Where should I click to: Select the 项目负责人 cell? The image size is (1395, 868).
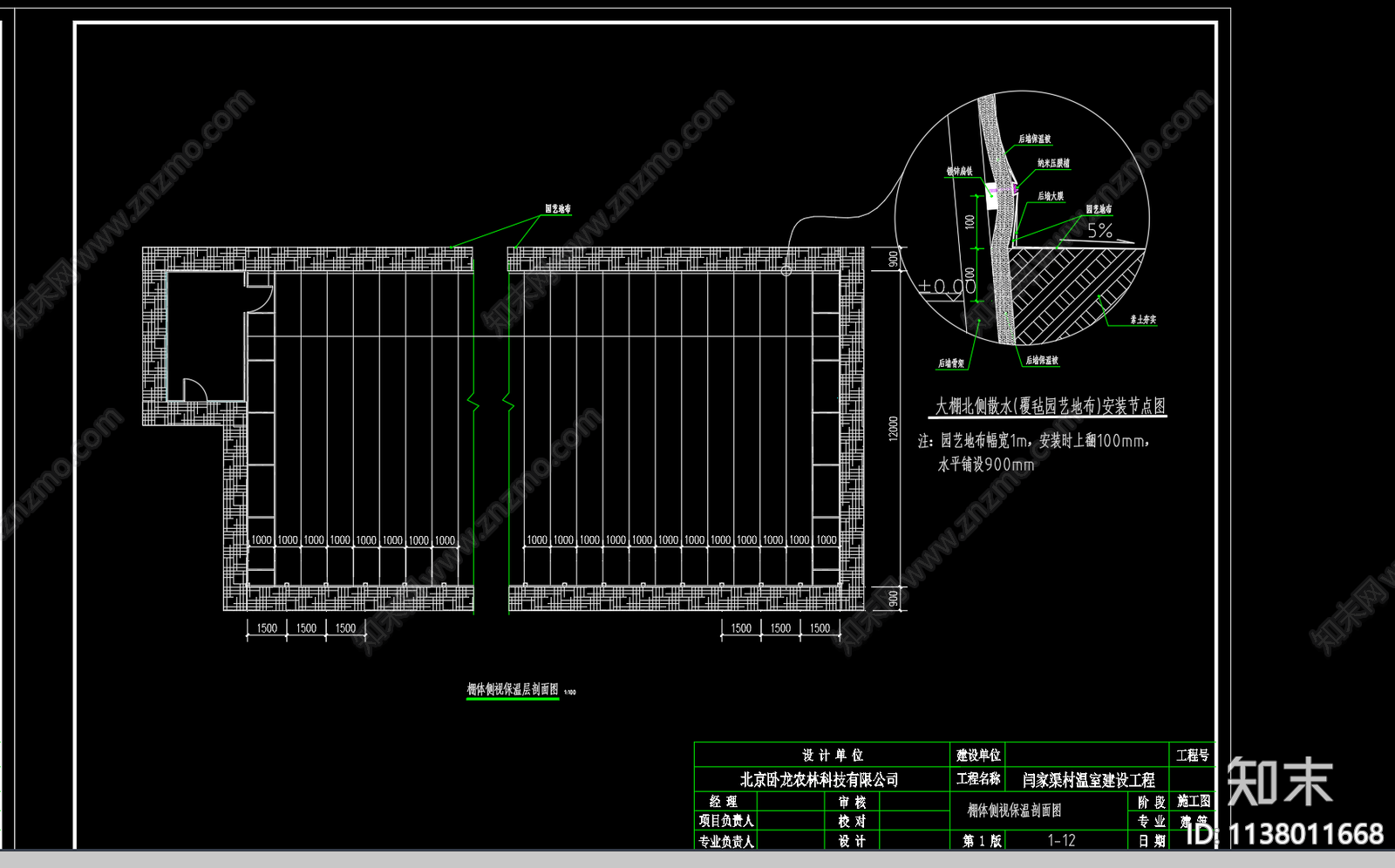tap(726, 821)
